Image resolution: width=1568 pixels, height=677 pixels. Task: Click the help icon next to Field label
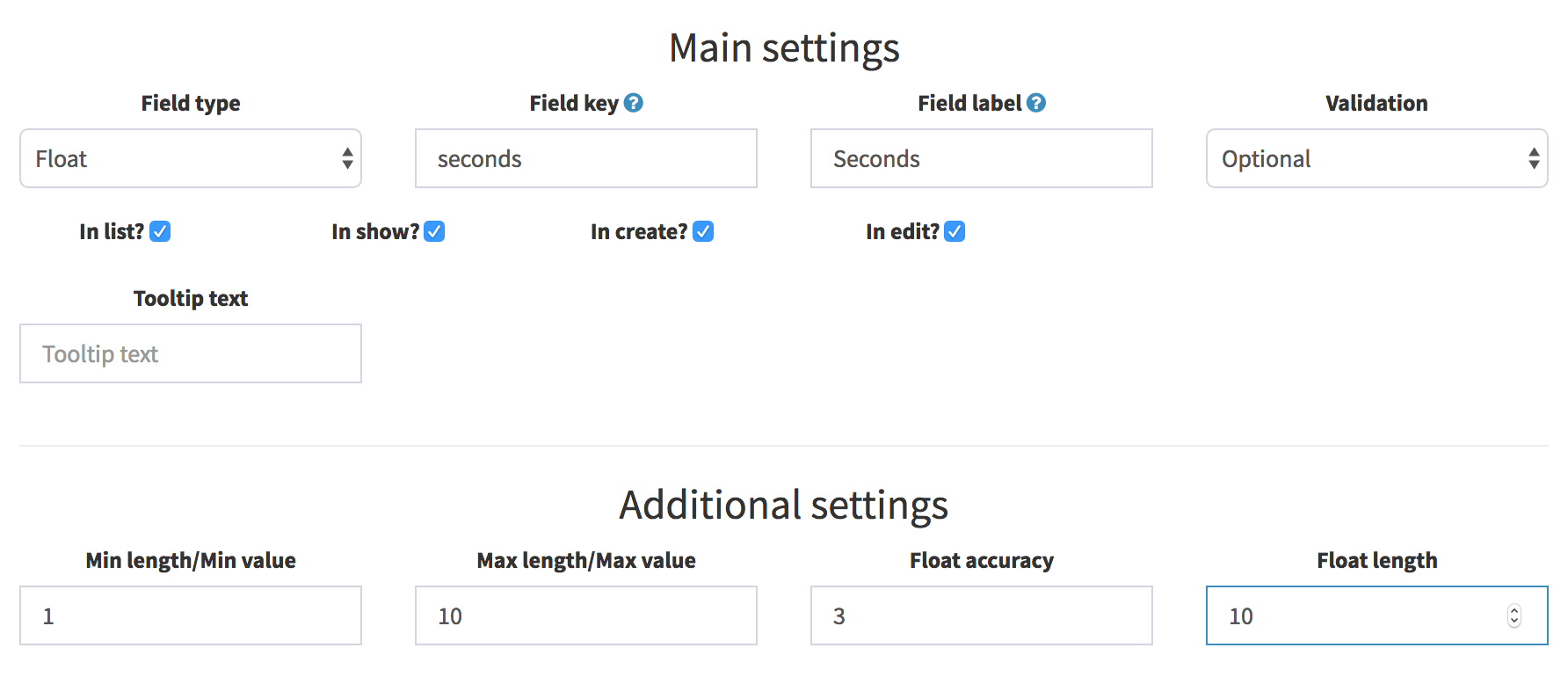coord(1037,103)
